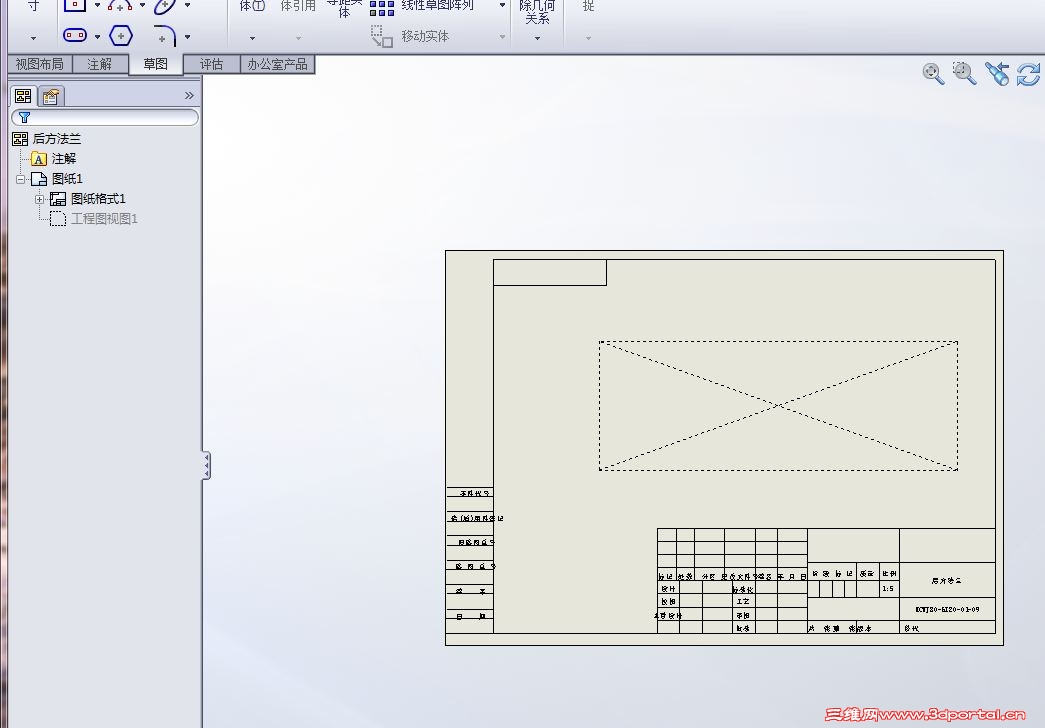Click 除几何关系 delete relations tool
The image size is (1045, 728).
(536, 11)
